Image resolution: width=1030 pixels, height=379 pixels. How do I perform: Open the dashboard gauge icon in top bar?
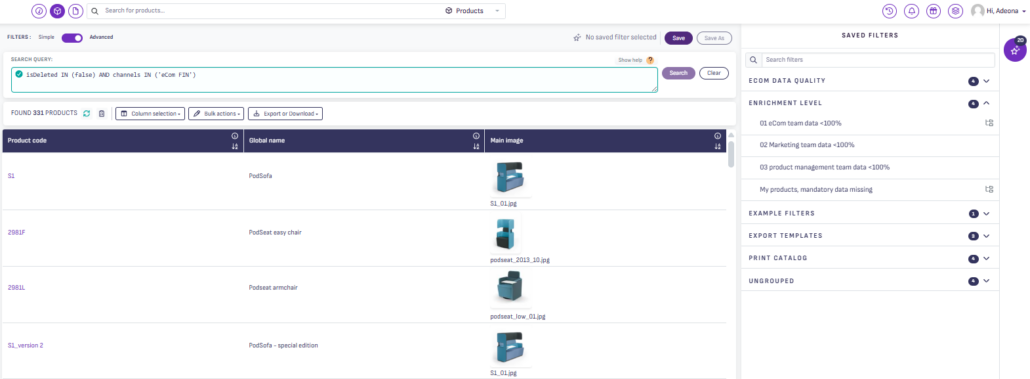tap(39, 11)
